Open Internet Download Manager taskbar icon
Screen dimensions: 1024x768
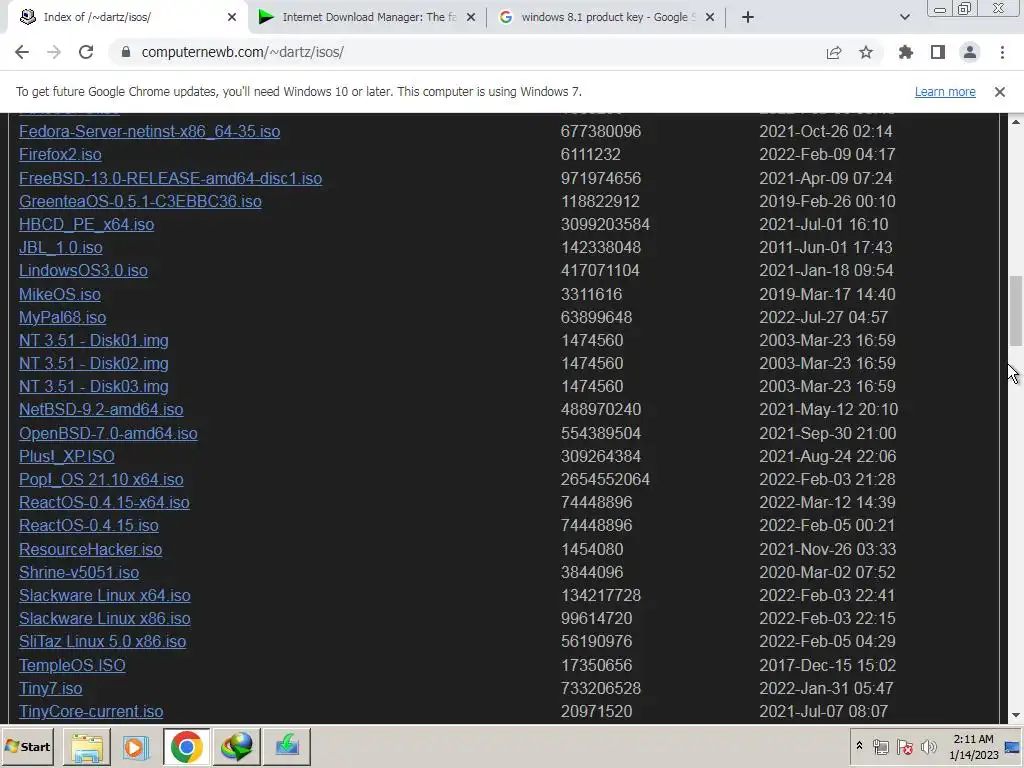pos(236,746)
